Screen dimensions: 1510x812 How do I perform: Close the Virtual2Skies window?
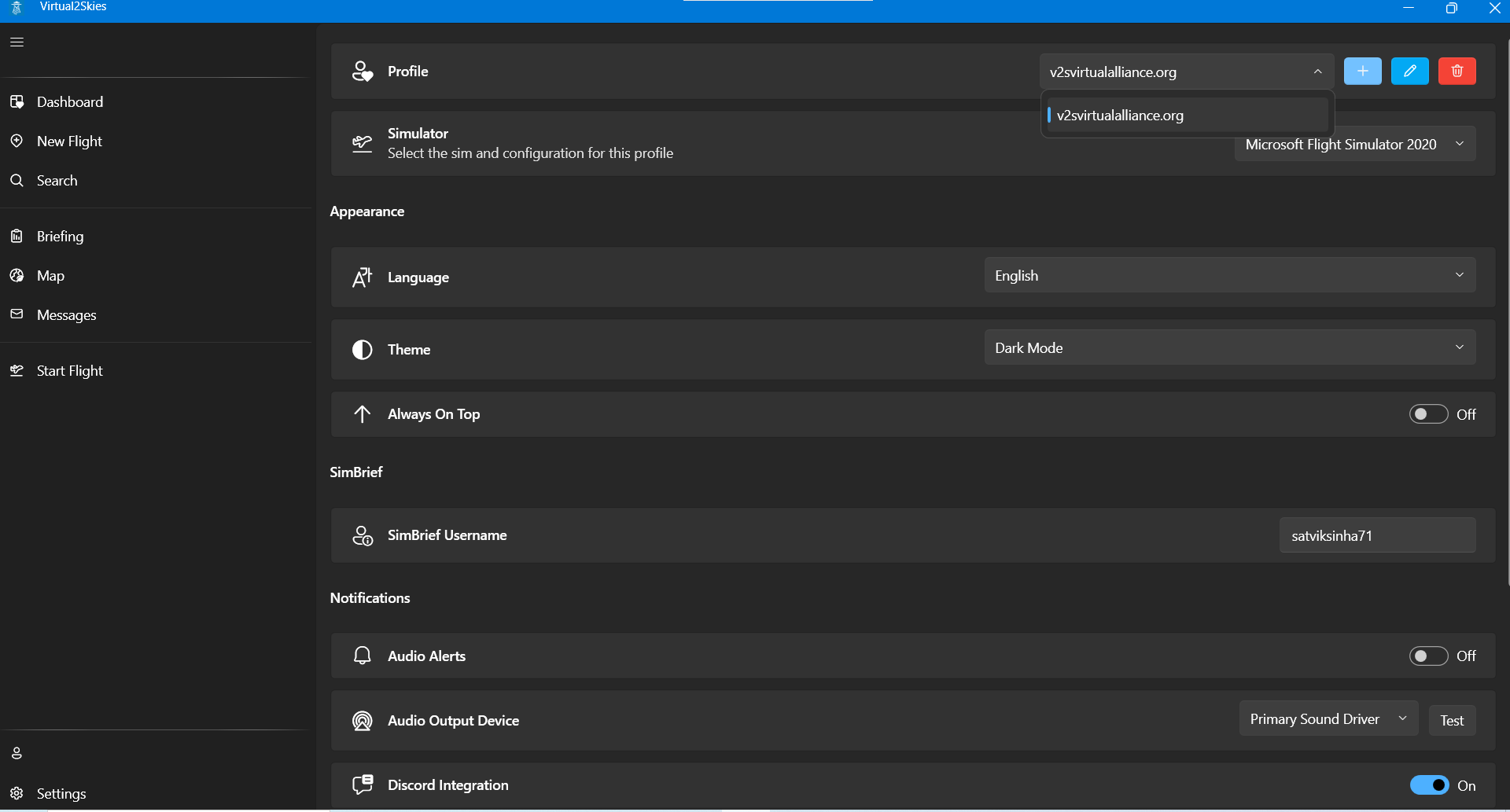coord(1494,8)
